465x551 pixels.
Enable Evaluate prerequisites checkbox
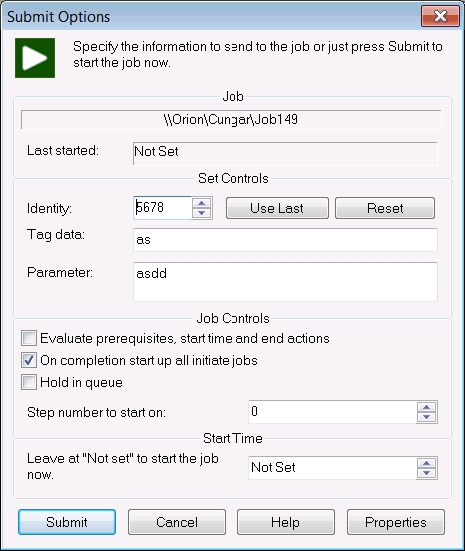28,338
